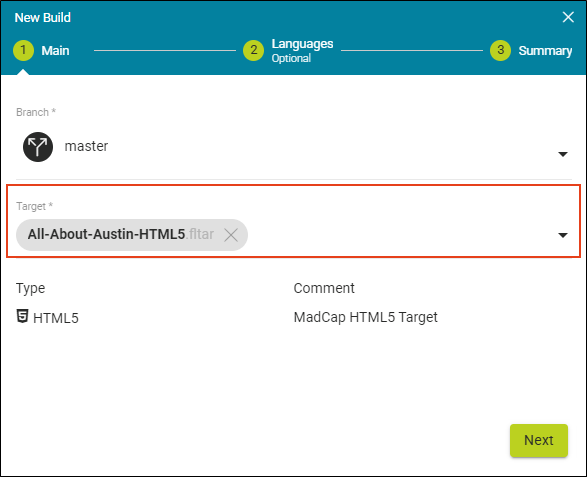Click the MadCap HTML5 Target comment text
This screenshot has width=587, height=477.
click(365, 318)
